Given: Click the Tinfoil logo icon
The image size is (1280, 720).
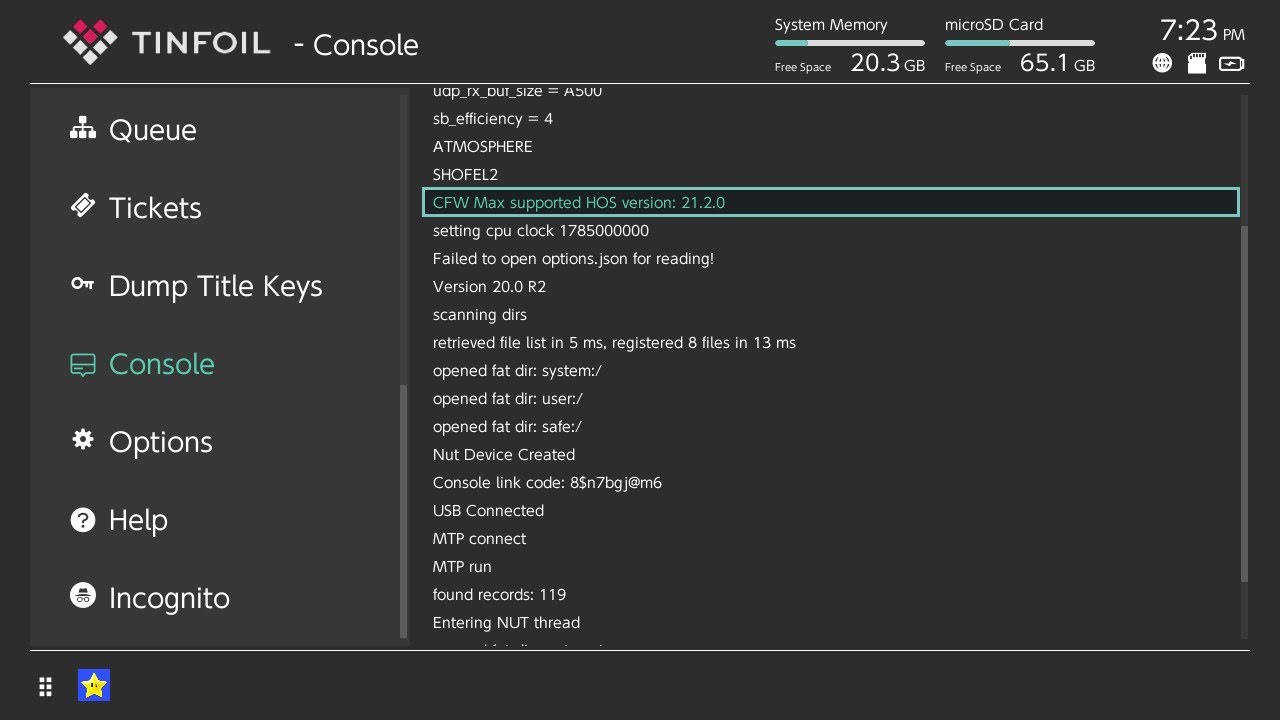Looking at the screenshot, I should tap(90, 42).
